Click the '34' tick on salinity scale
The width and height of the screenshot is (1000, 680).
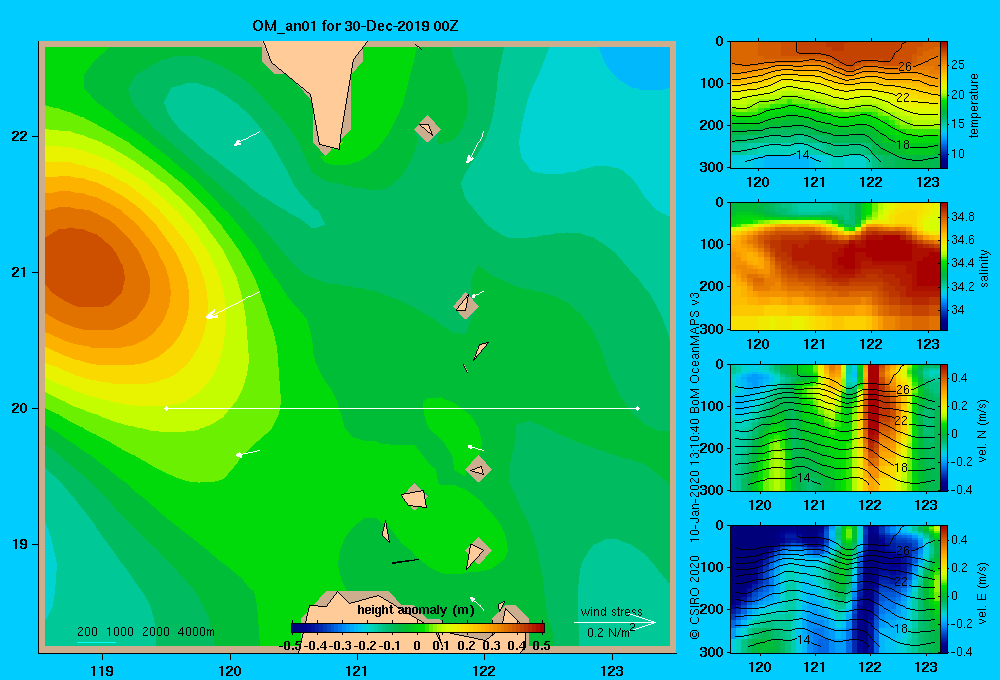957,310
